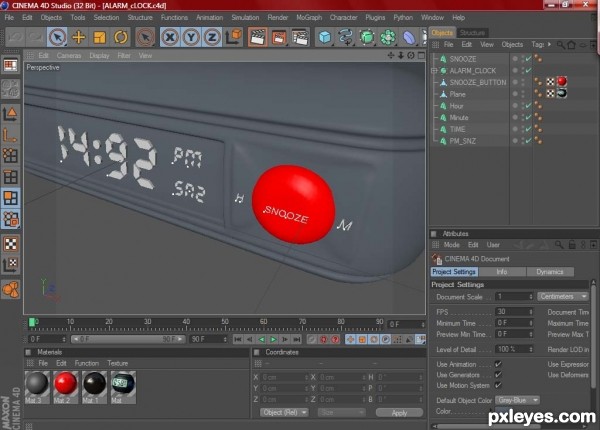Select the black Mat 1 material
The height and width of the screenshot is (430, 600).
point(94,387)
